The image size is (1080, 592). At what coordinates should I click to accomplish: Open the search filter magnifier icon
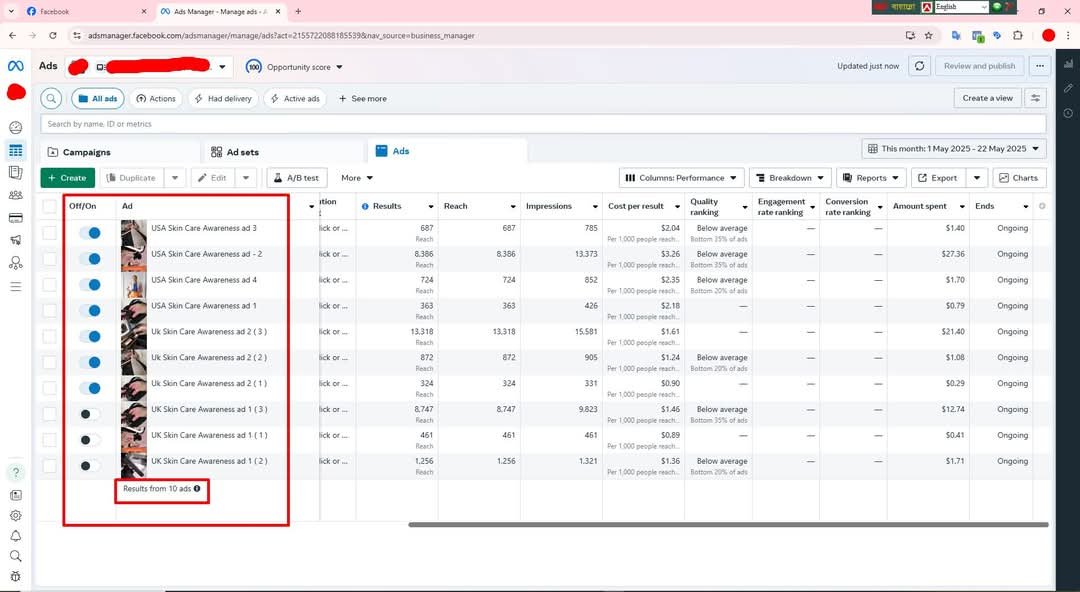coord(51,99)
